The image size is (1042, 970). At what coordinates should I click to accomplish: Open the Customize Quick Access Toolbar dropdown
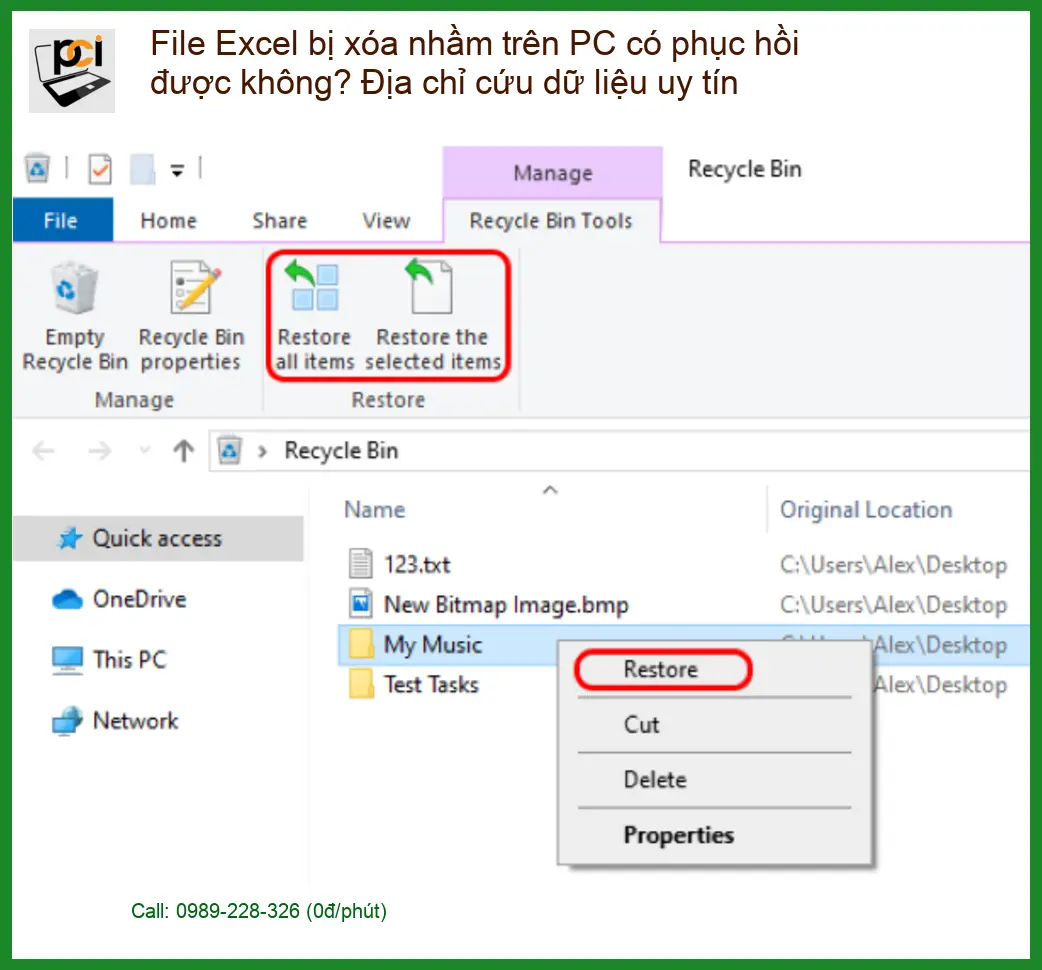pos(177,171)
